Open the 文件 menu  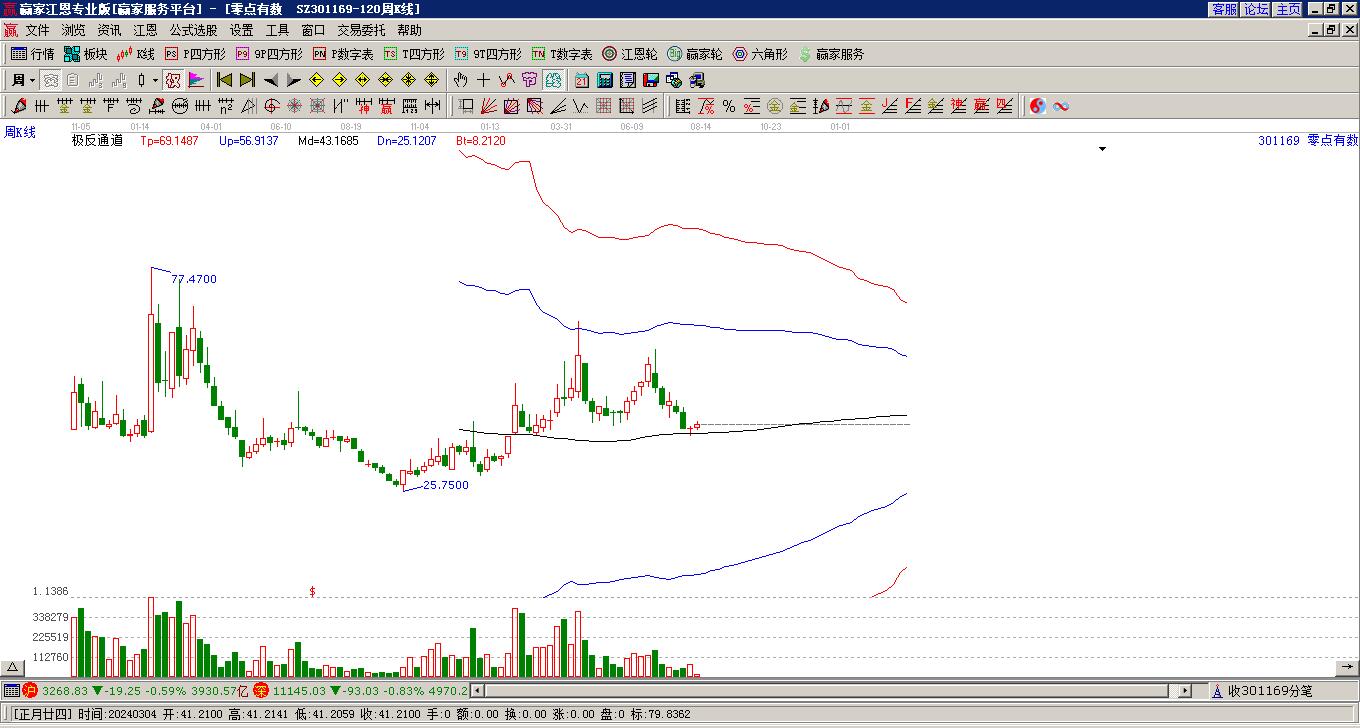pyautogui.click(x=37, y=30)
